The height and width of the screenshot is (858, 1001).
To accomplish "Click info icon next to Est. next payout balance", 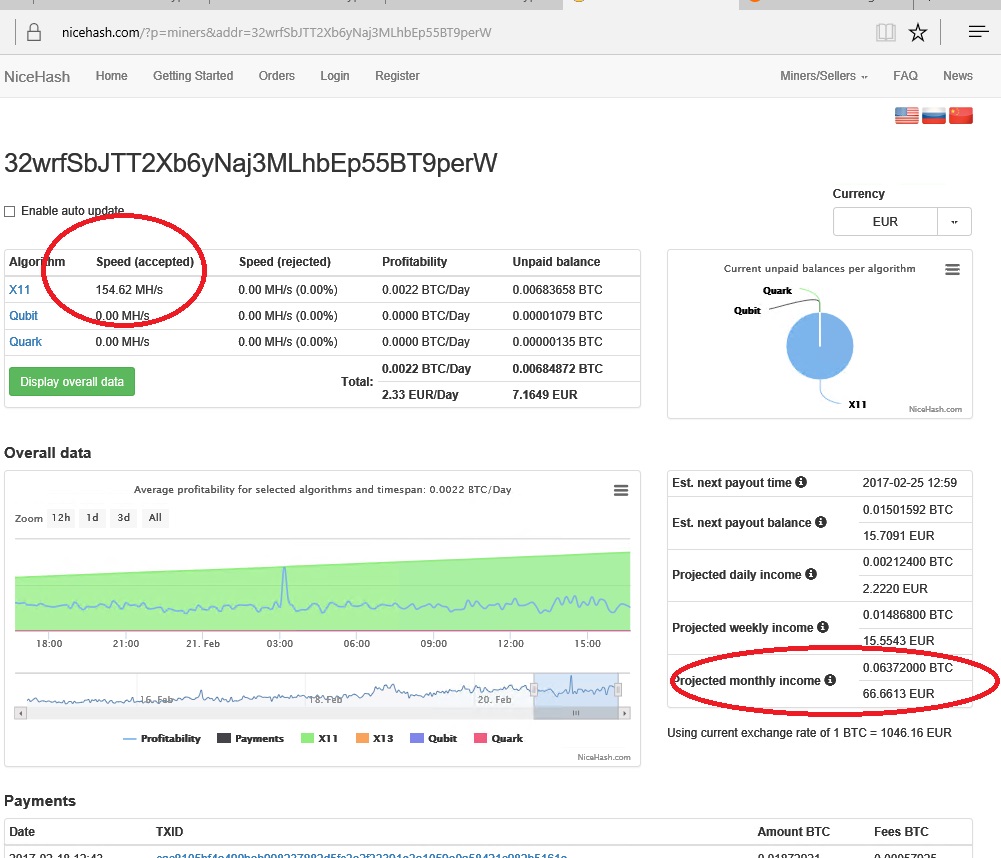I will point(821,522).
